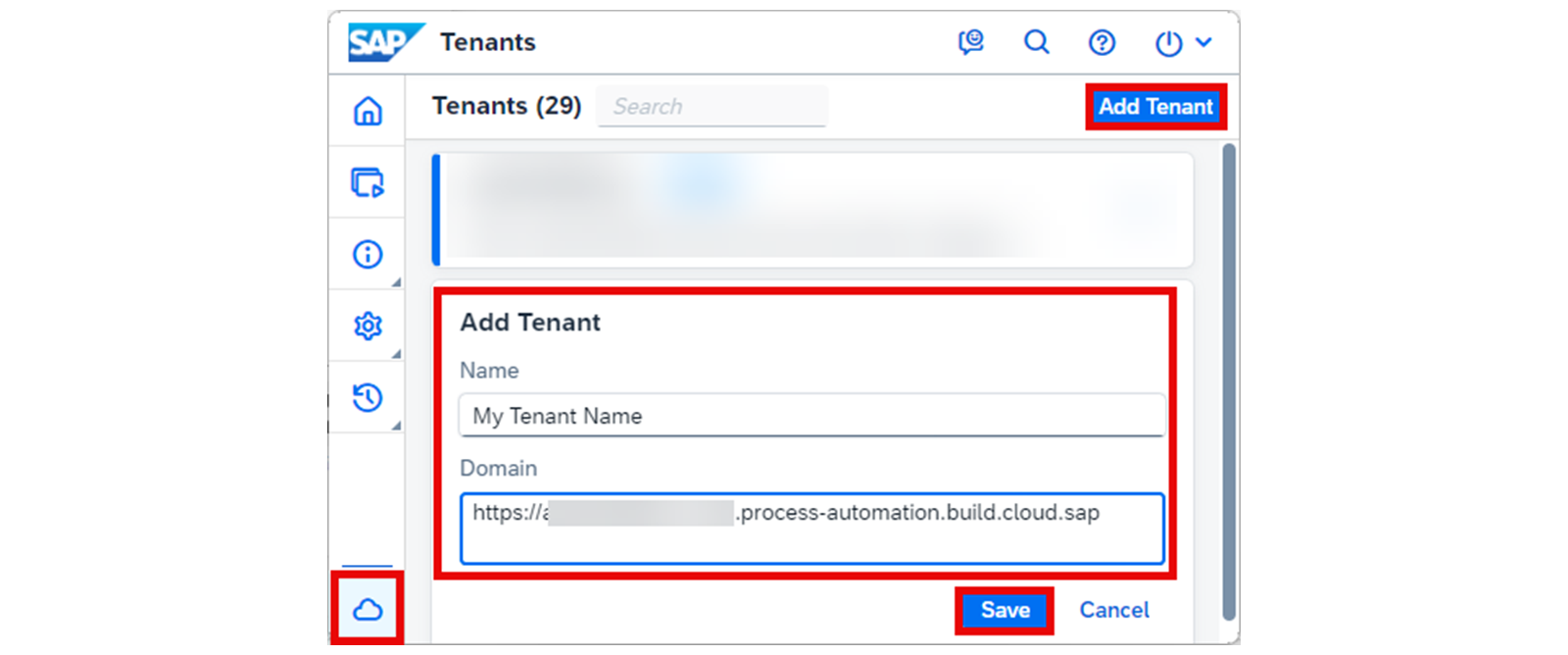
Task: Expand the chevron next to power icon
Action: click(1204, 42)
